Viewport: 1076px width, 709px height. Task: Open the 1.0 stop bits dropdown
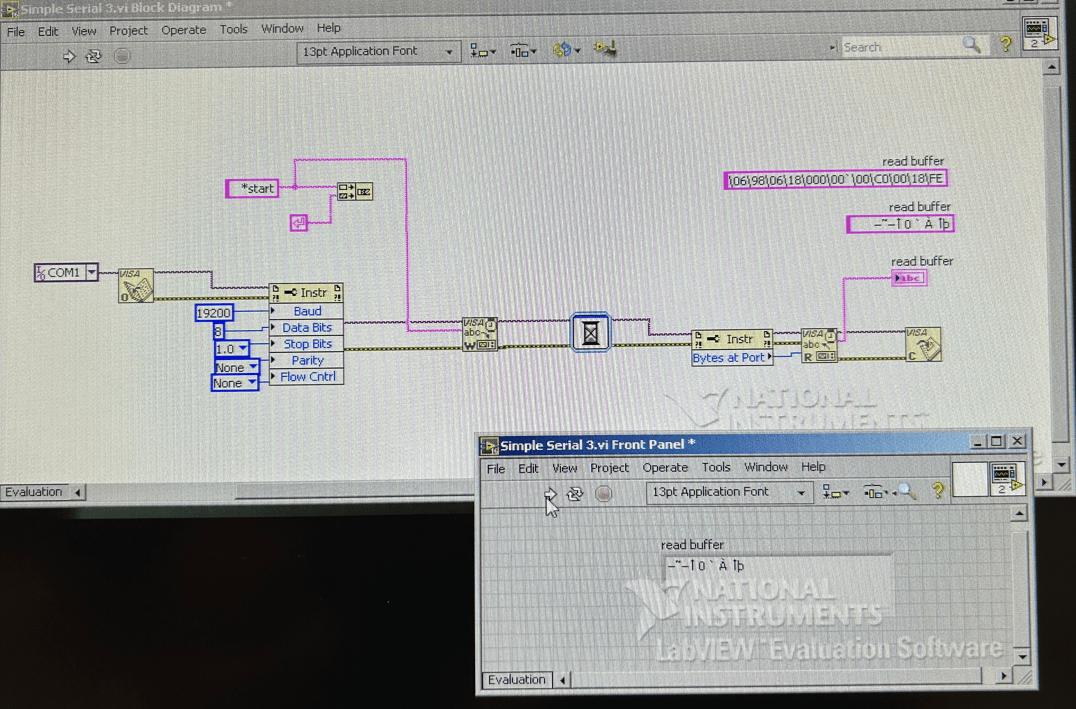click(243, 349)
